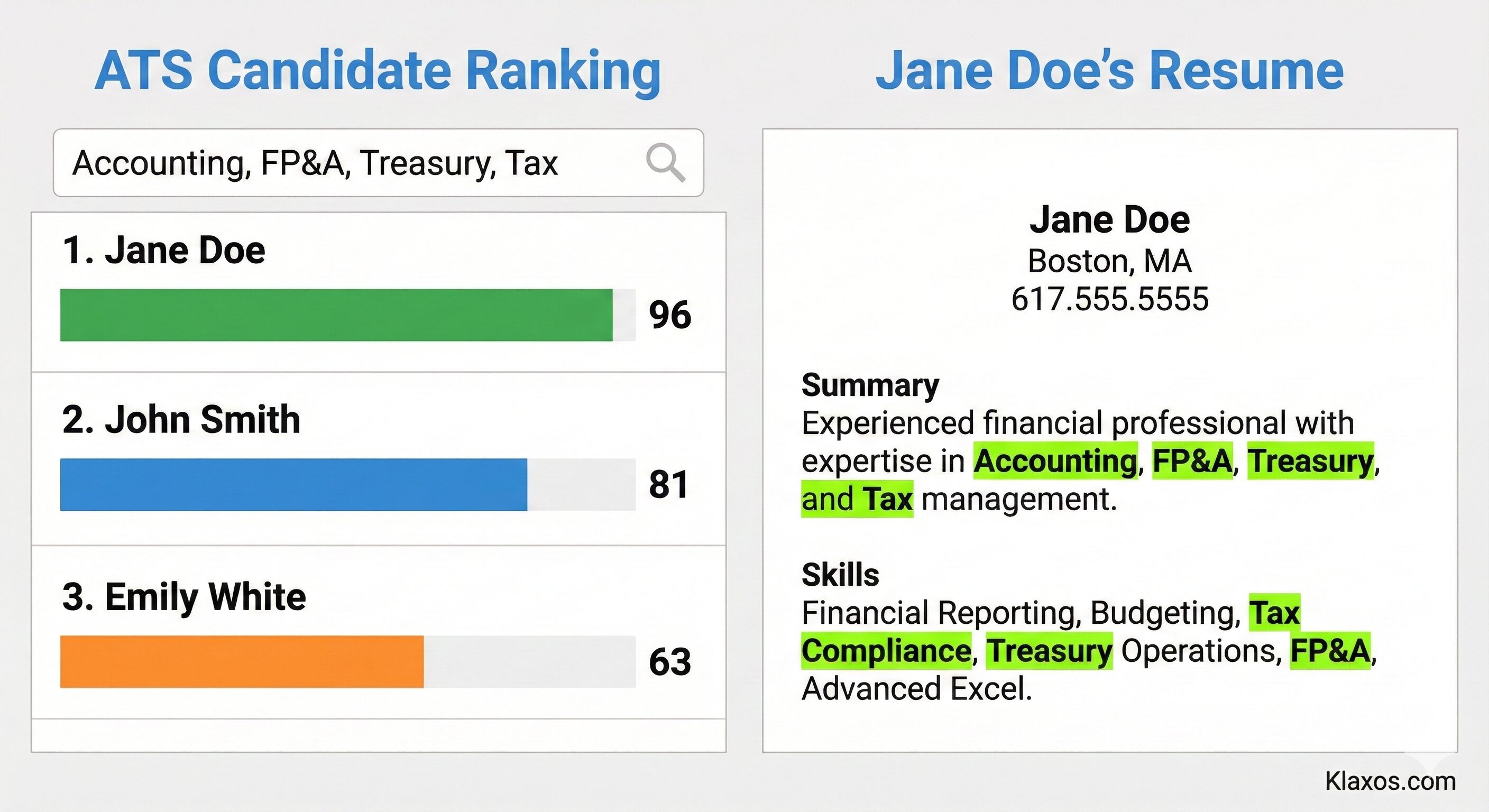Click the phone number 617.555.5555
The image size is (1489, 812).
(x=1110, y=299)
